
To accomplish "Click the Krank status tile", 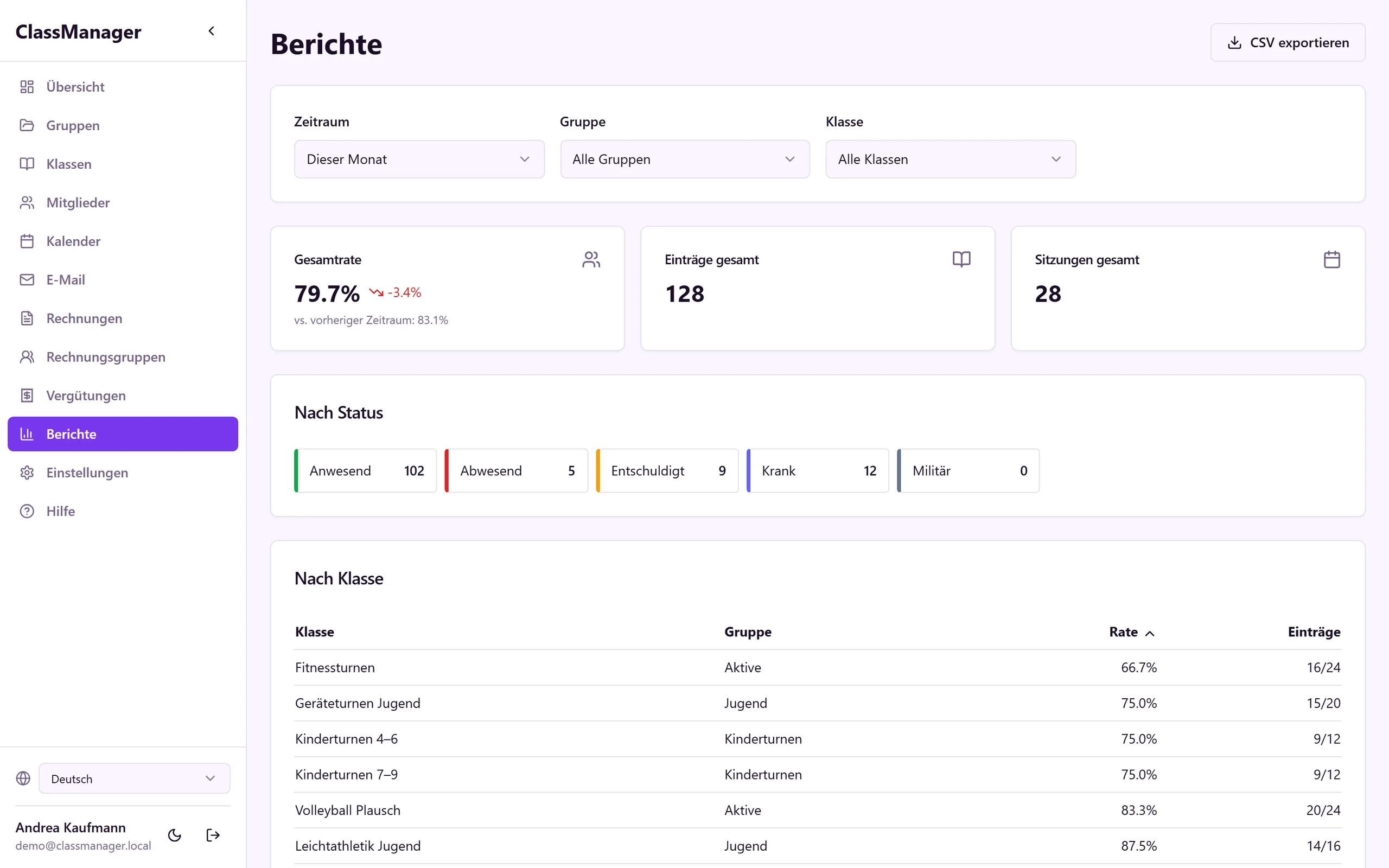I will coord(817,471).
